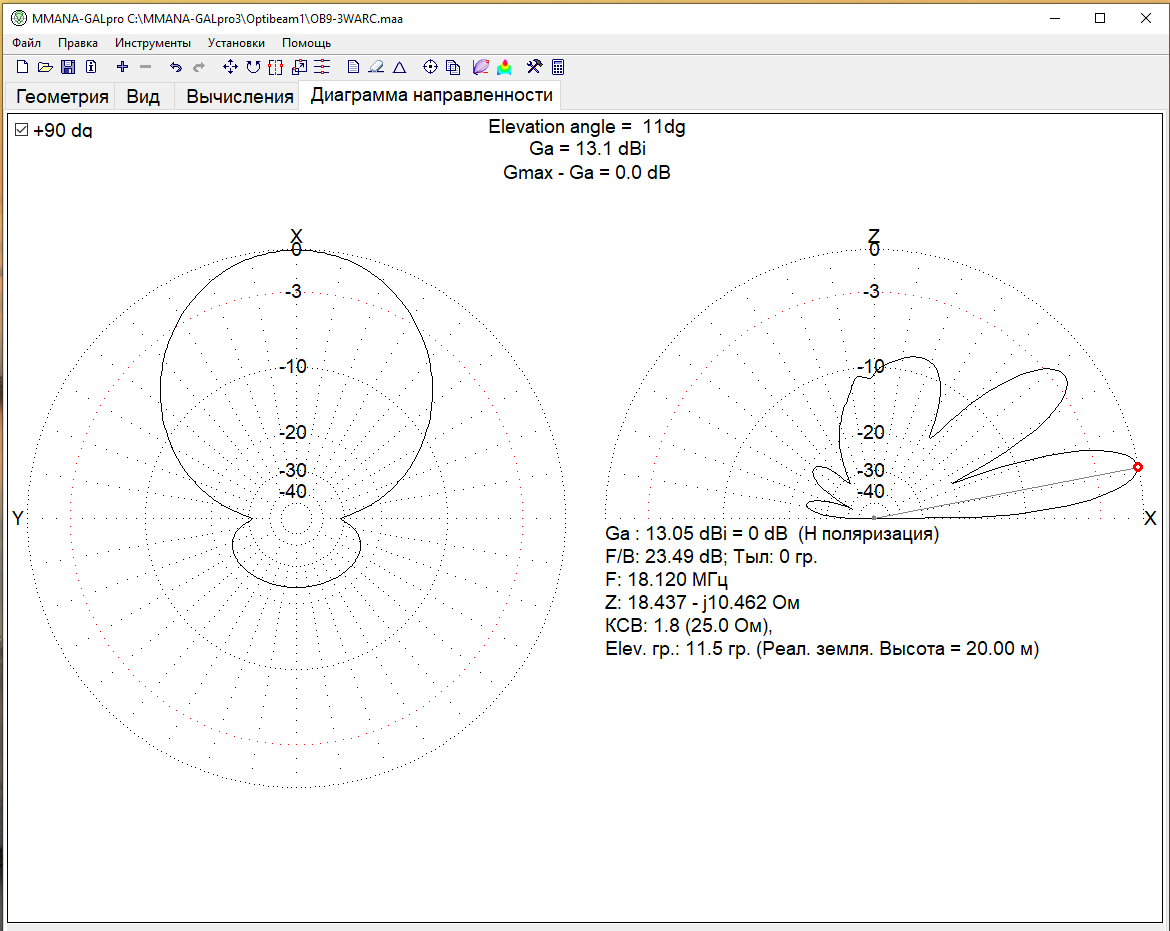Click the blue plus add icon

(x=123, y=67)
